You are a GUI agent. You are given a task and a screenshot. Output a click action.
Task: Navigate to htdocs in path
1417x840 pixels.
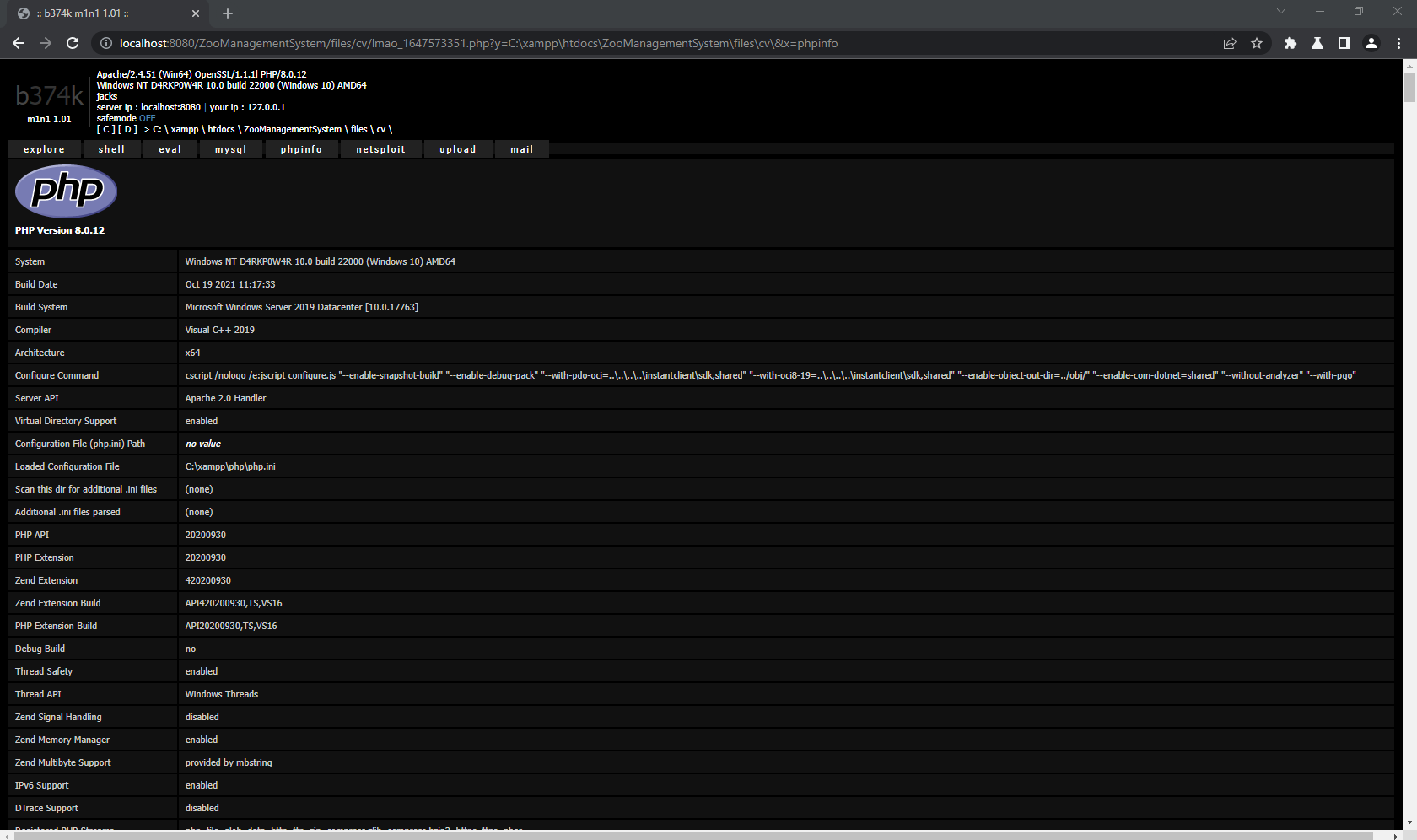click(222, 129)
